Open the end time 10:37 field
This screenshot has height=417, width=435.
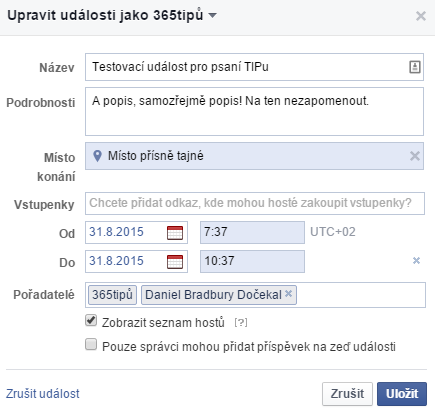[252, 261]
